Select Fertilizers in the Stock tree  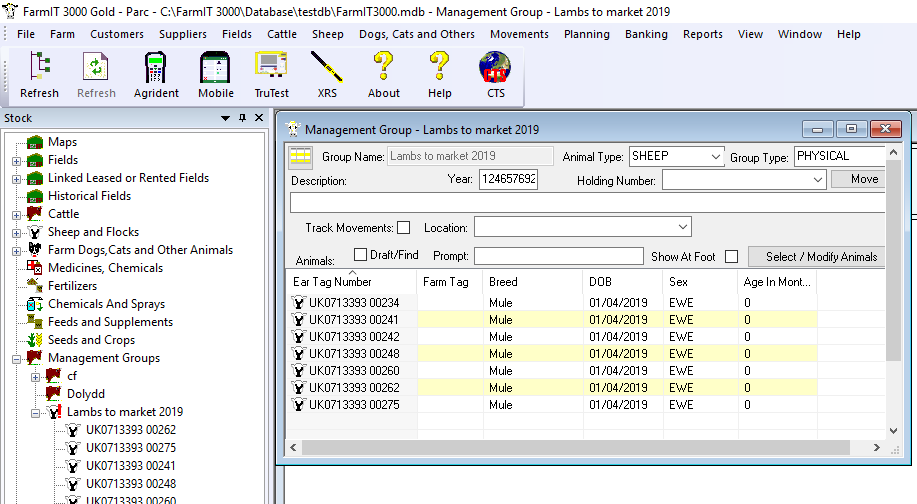tap(73, 286)
